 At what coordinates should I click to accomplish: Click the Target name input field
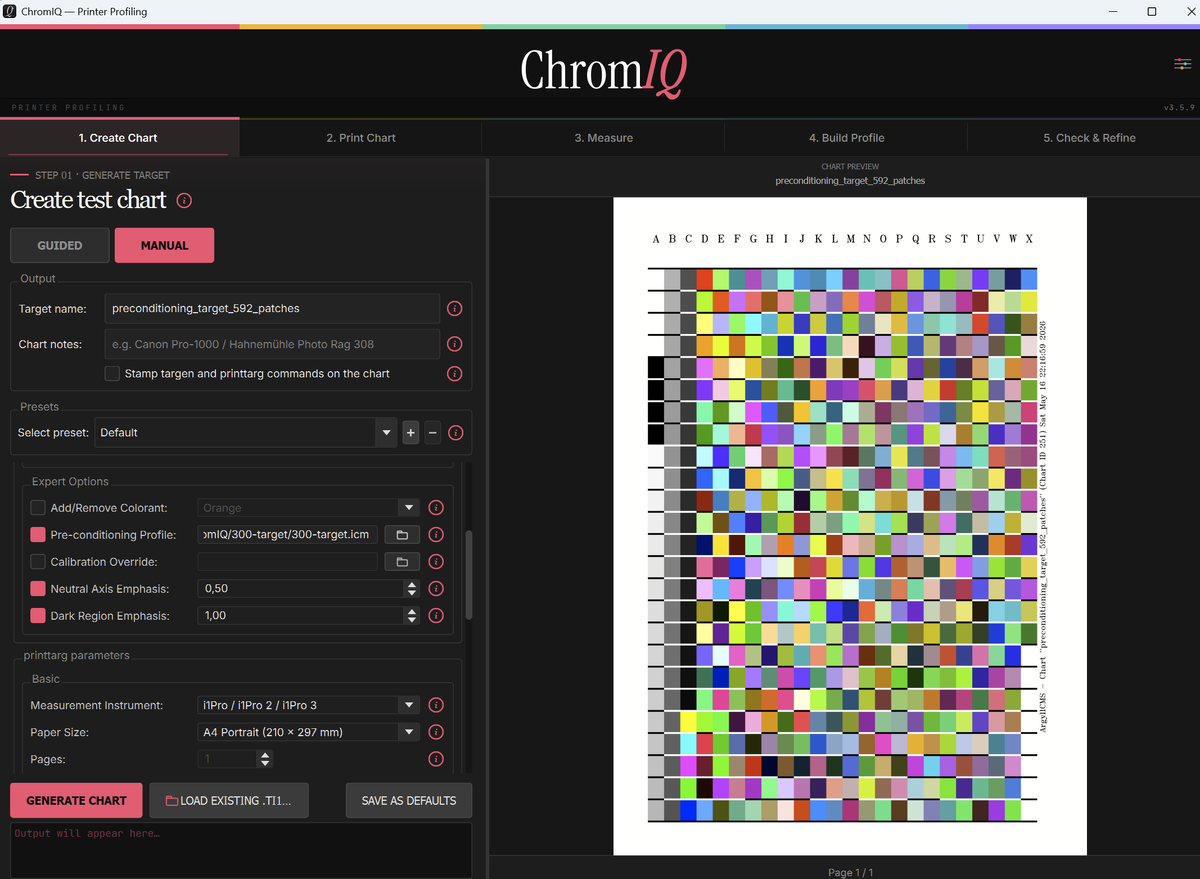(x=272, y=308)
